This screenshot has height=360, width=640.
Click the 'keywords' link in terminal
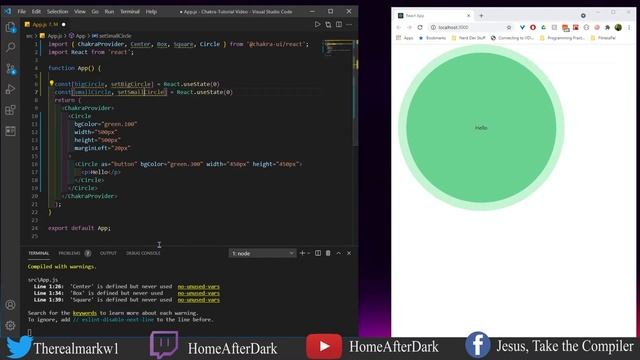pyautogui.click(x=84, y=313)
